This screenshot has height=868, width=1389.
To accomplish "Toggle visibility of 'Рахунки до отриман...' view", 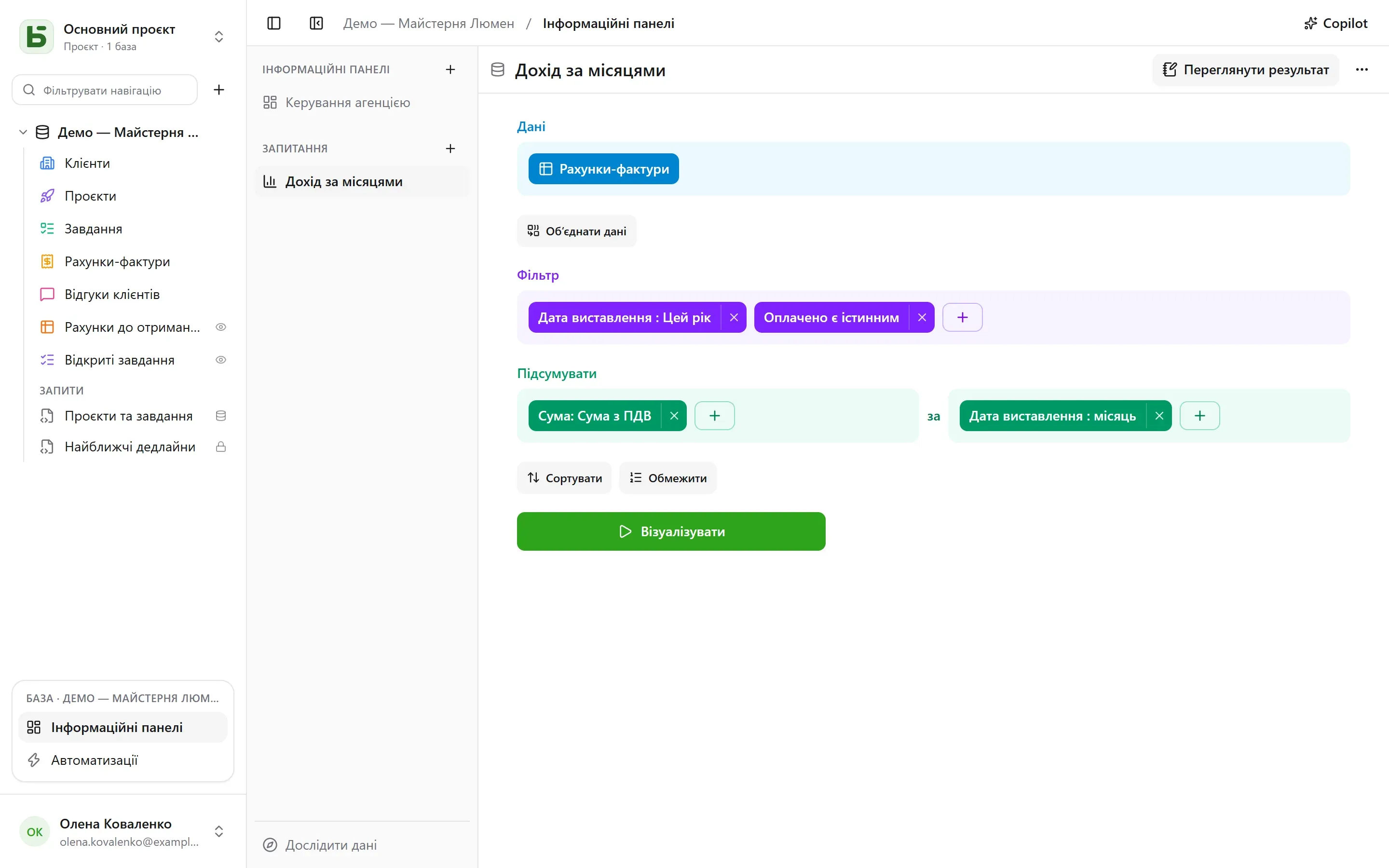I will pos(221,327).
